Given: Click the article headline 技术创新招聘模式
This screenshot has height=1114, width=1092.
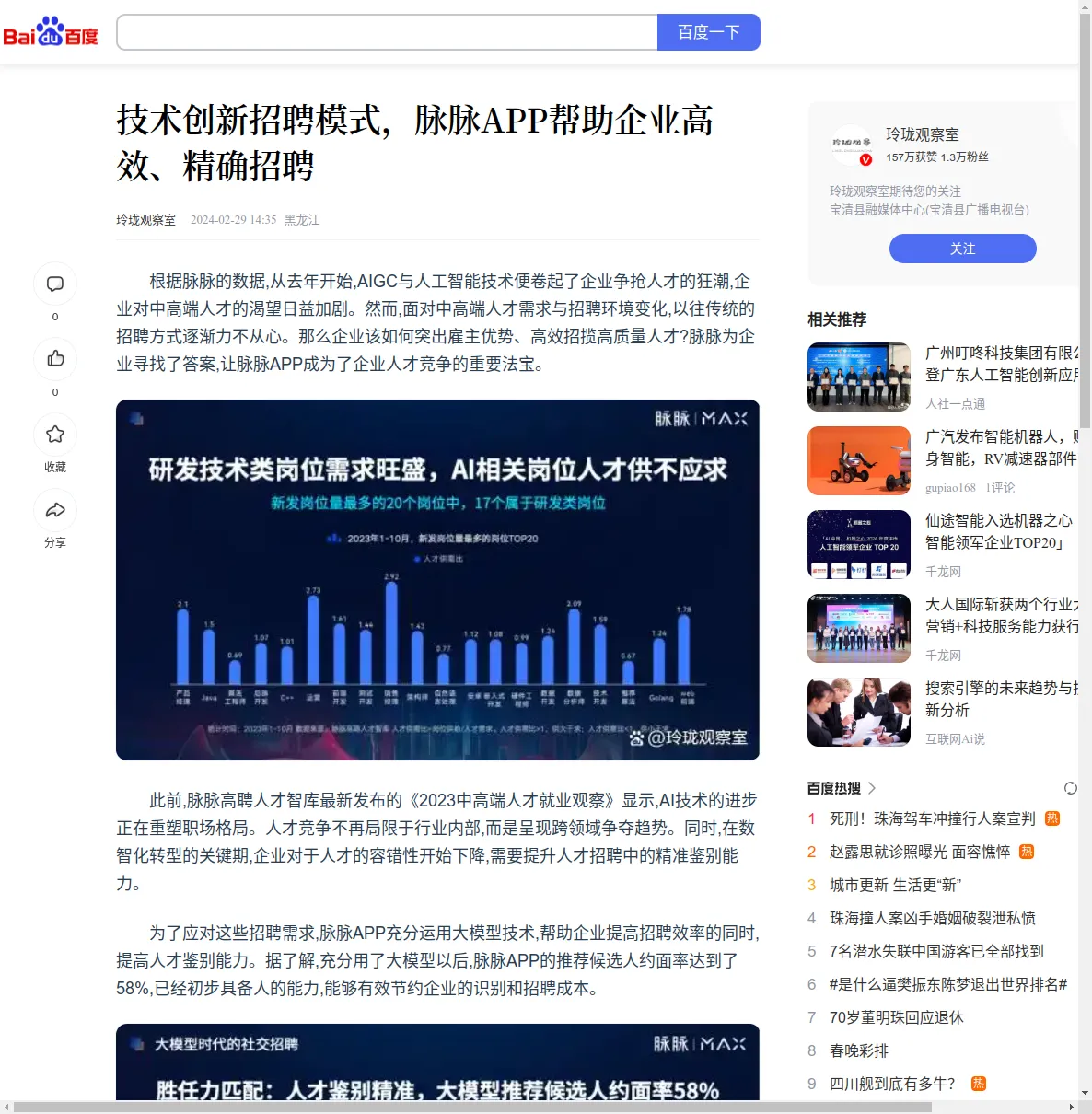Looking at the screenshot, I should point(414,143).
